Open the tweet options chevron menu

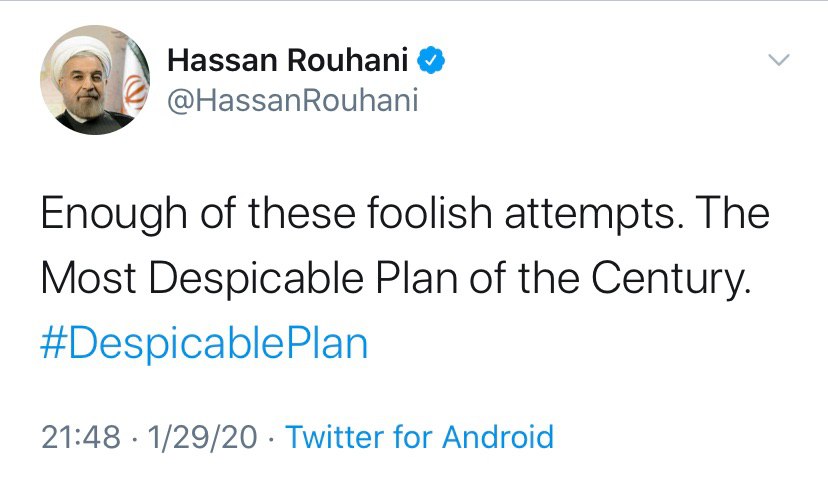pyautogui.click(x=778, y=61)
